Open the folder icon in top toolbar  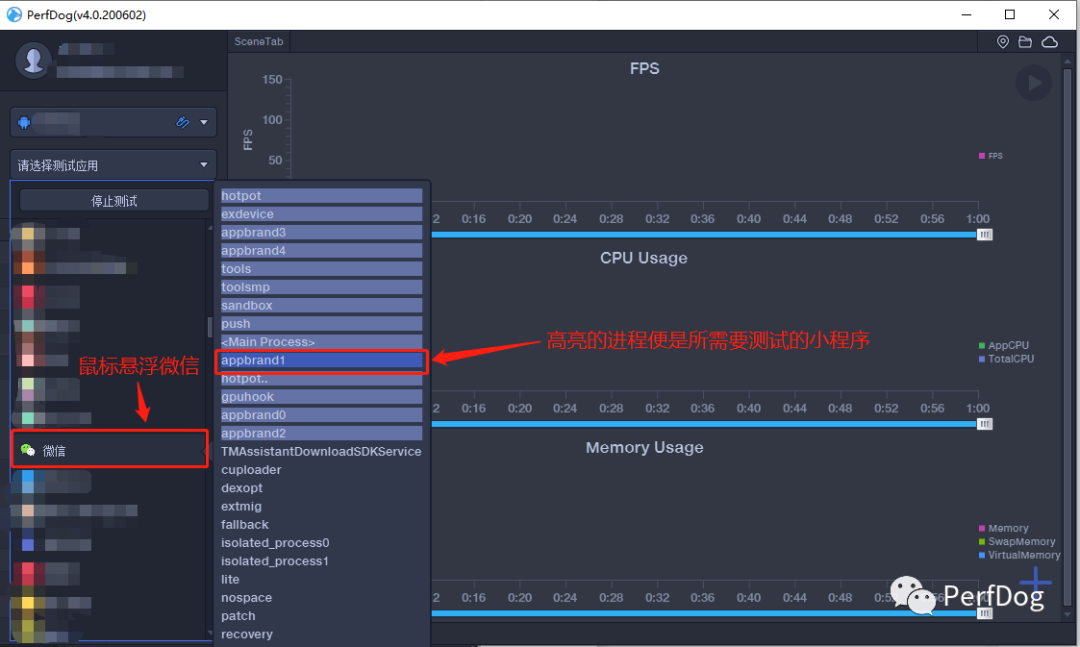coord(1025,42)
